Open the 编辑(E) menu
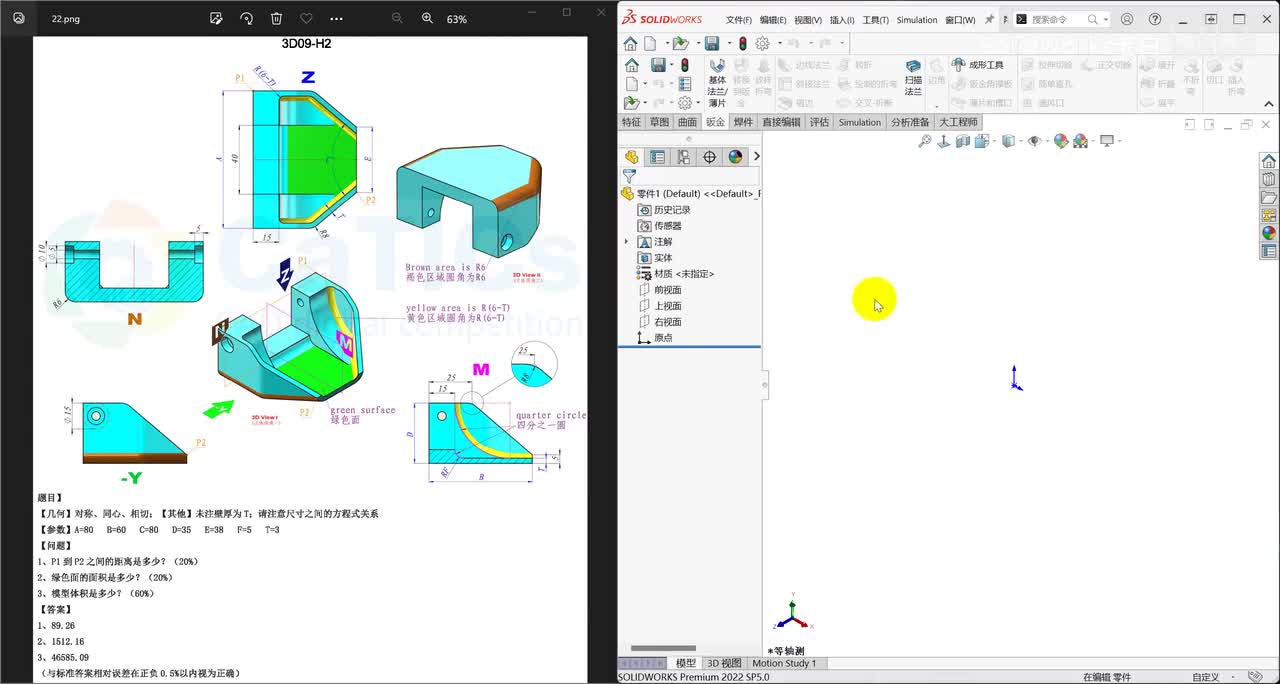1280x684 pixels. [773, 20]
